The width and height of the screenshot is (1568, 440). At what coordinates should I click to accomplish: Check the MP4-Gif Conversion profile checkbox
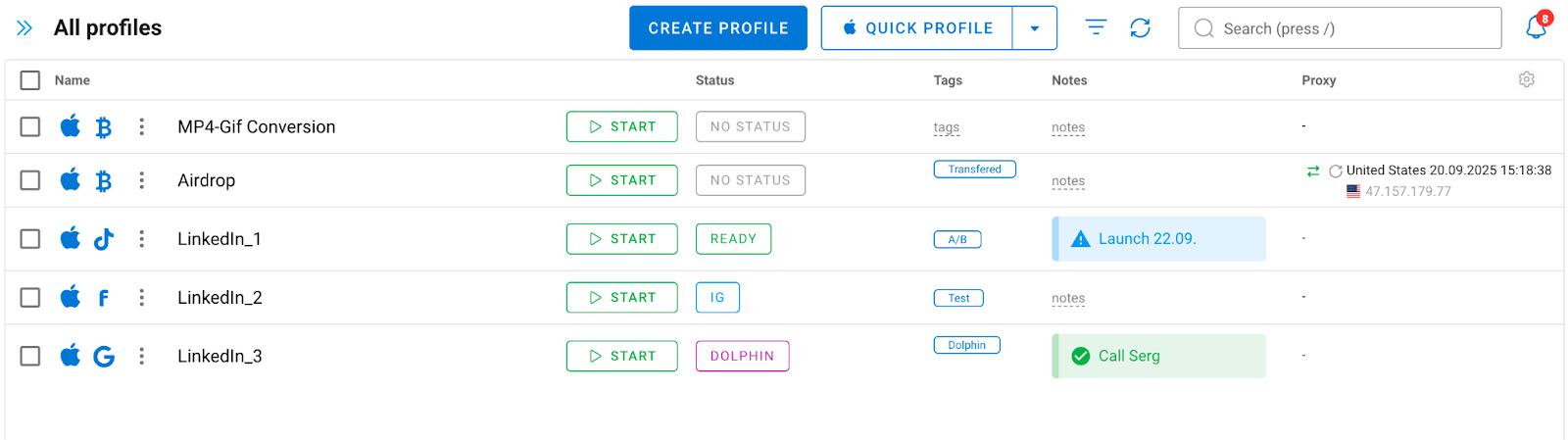tap(30, 126)
